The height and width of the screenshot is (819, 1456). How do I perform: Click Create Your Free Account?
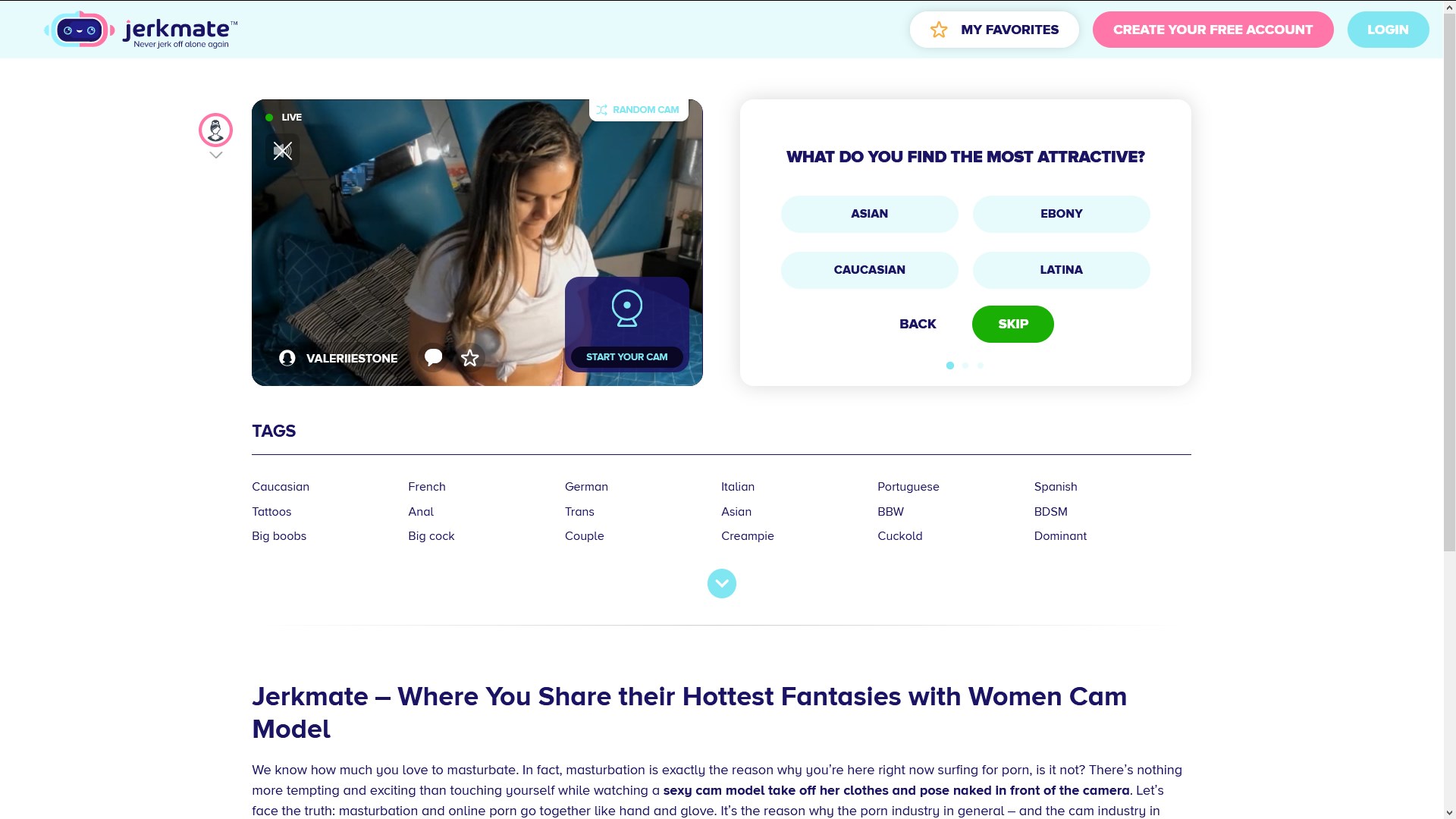click(x=1213, y=30)
